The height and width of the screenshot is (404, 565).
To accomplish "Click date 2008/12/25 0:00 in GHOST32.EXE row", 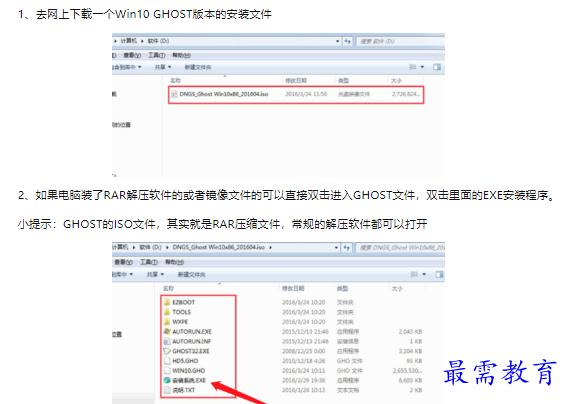I will 303,351.
